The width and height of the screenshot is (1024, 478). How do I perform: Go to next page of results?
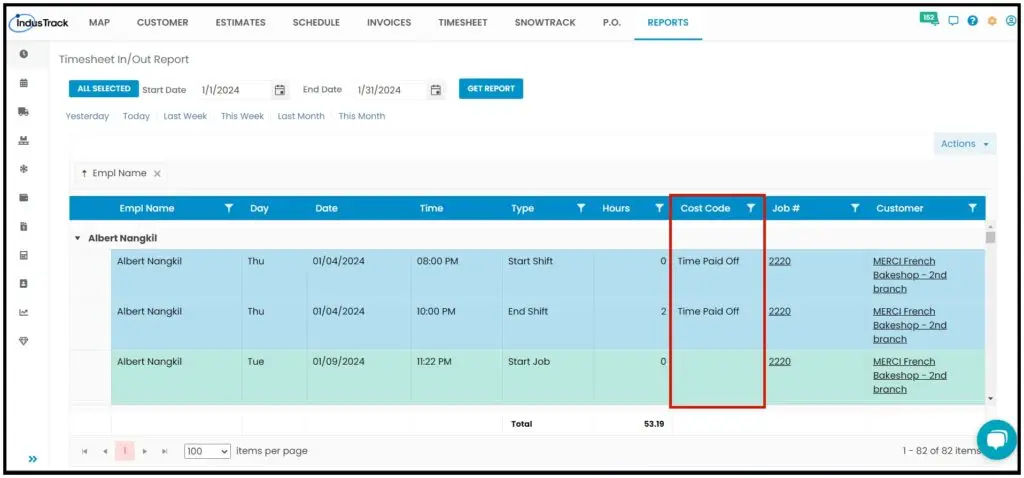coord(145,451)
